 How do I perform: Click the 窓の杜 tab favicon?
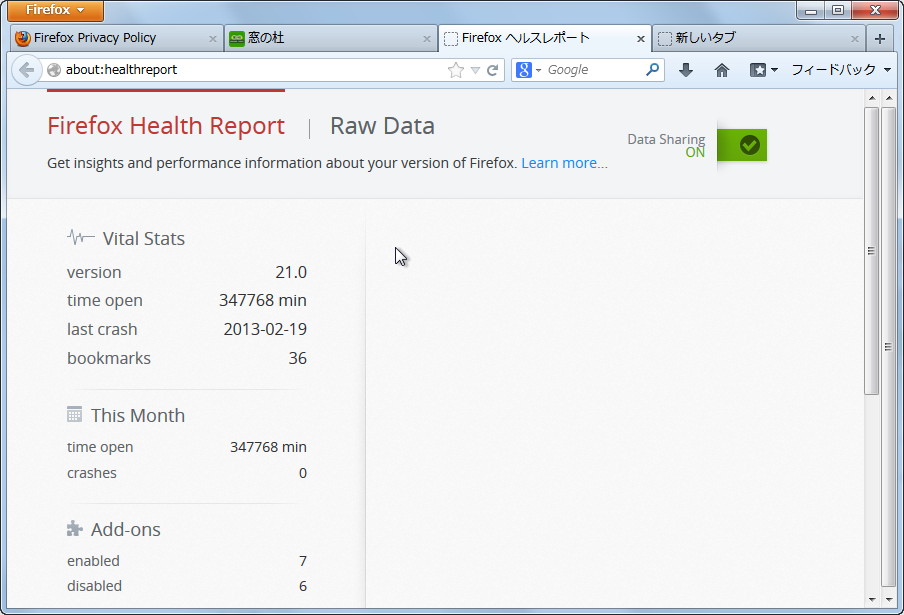pyautogui.click(x=236, y=38)
